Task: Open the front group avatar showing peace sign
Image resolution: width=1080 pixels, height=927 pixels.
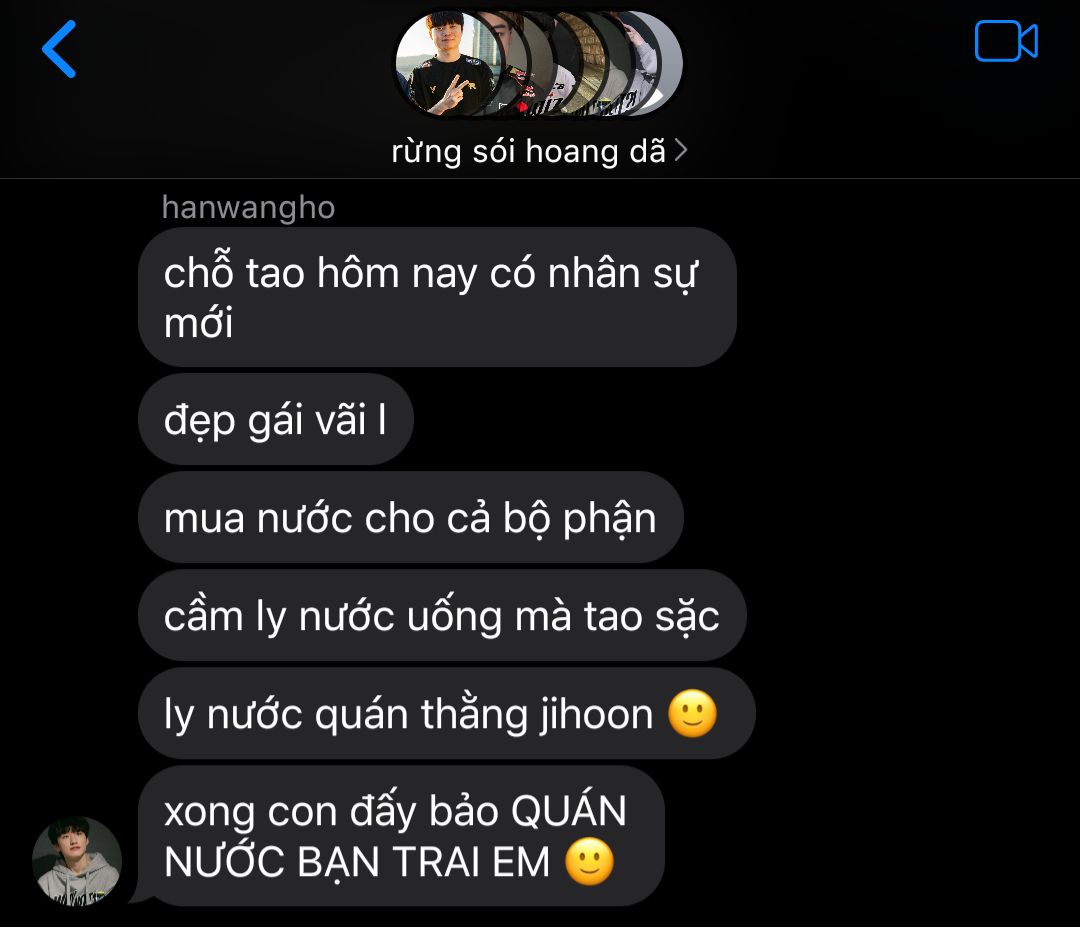Action: point(448,63)
